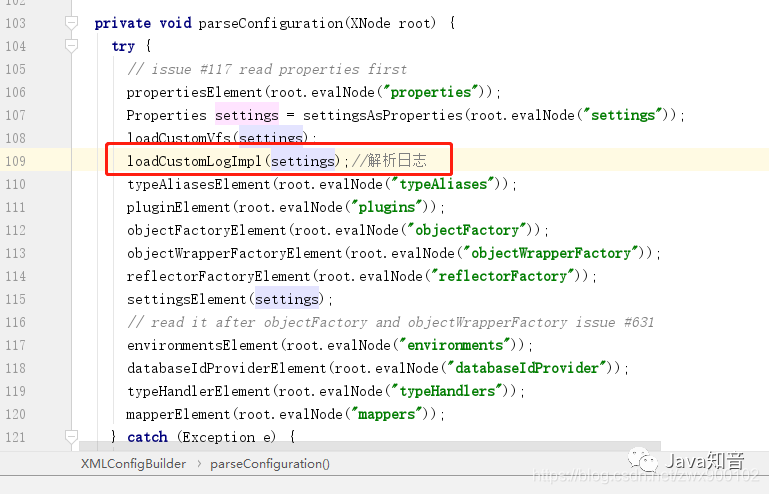The height and width of the screenshot is (494, 769).
Task: Click the pluginElement method call
Action: pos(179,207)
